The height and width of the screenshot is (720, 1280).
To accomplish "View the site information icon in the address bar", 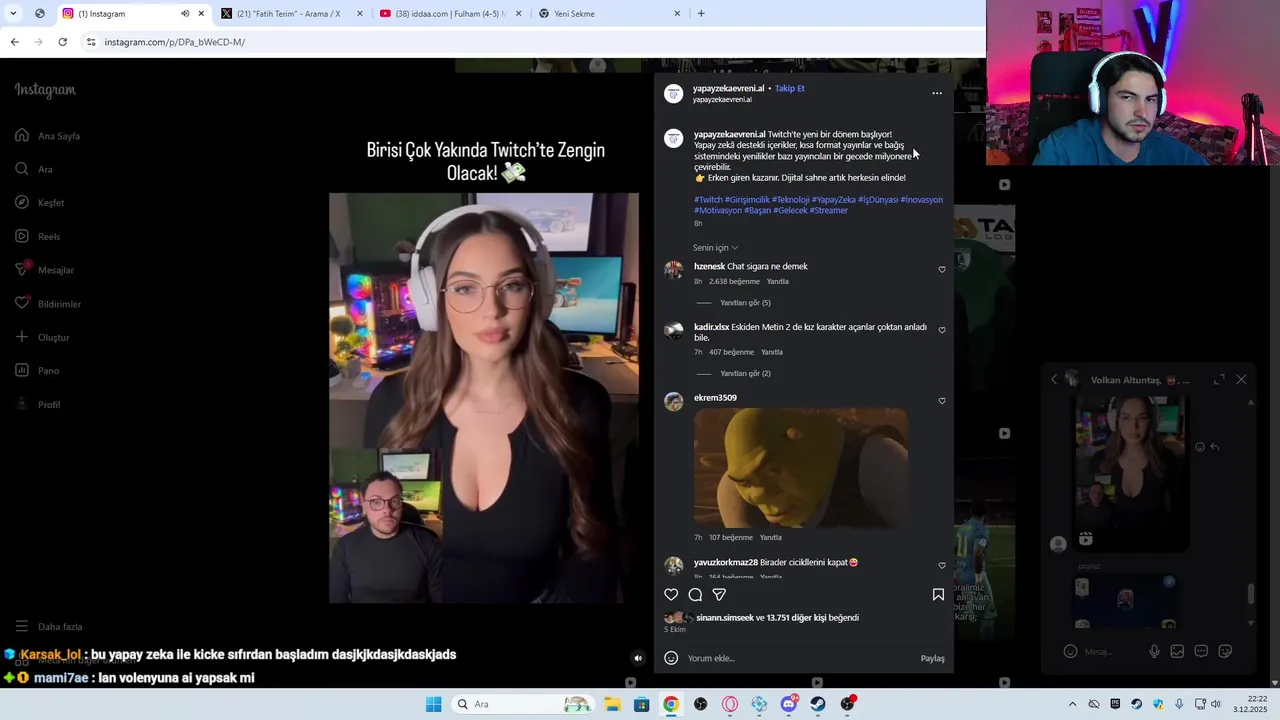I will point(91,42).
